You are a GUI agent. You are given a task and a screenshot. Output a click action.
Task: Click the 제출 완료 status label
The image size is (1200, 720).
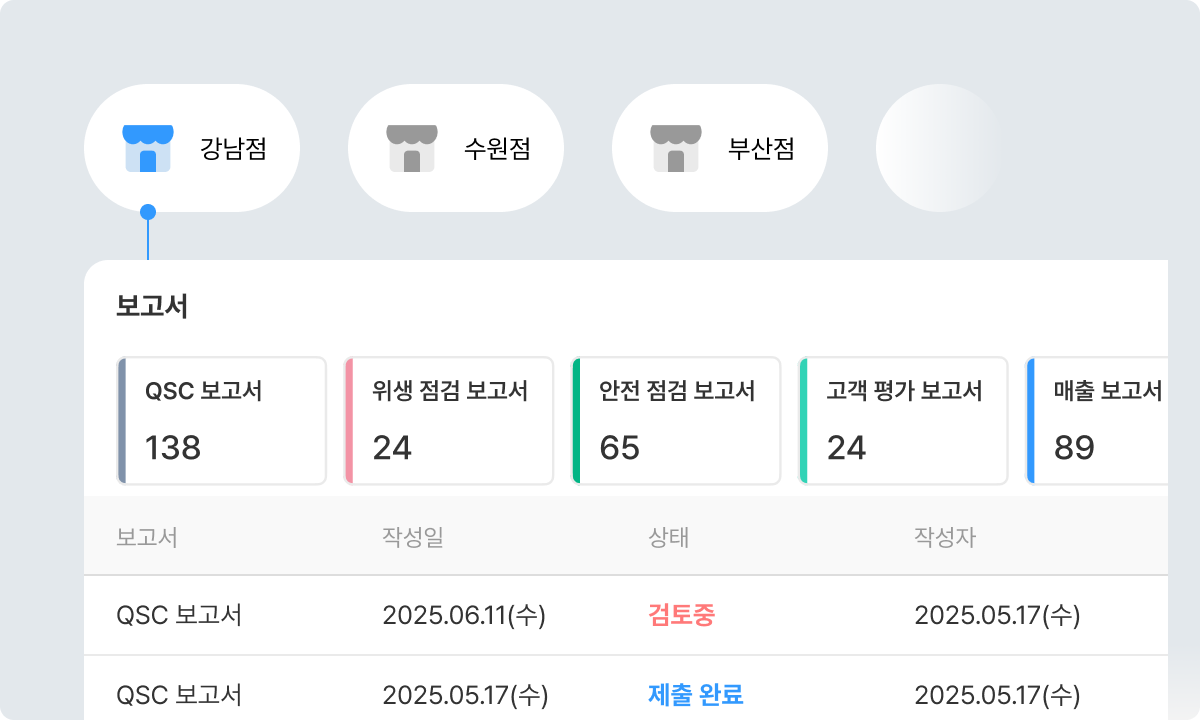[x=696, y=694]
